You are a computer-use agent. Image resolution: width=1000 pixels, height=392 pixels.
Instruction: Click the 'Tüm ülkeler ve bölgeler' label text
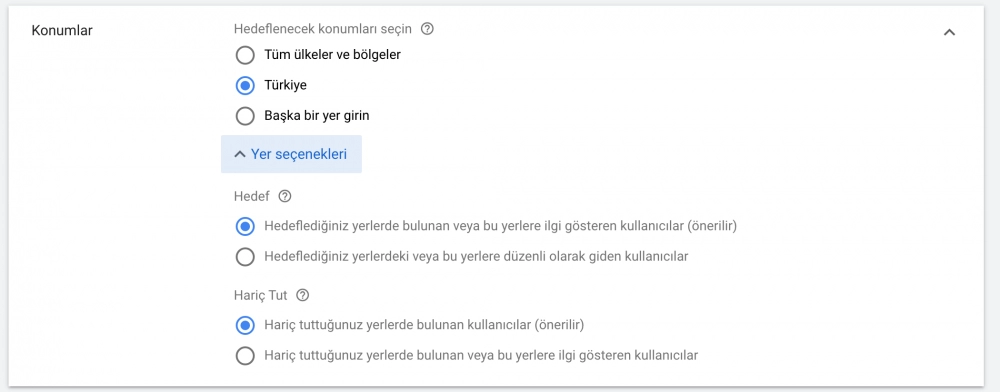[332, 55]
